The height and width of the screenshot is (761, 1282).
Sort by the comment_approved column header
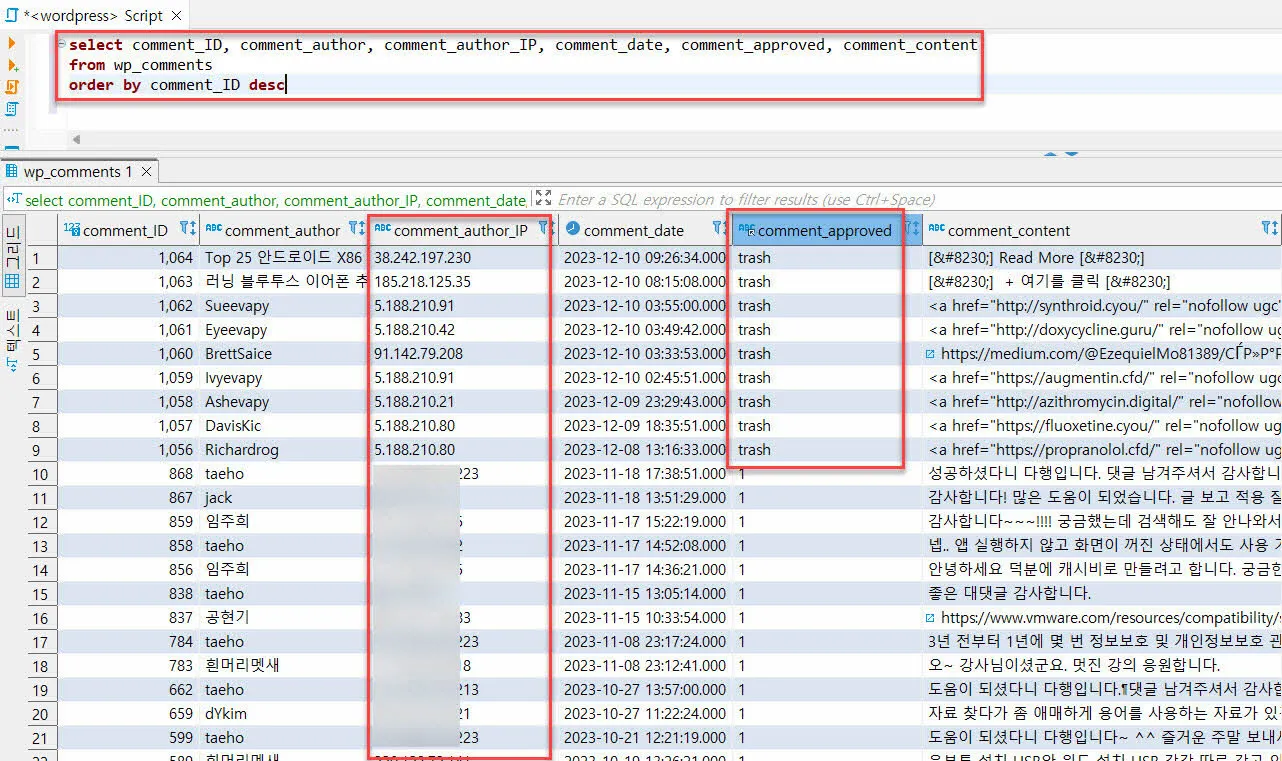click(823, 231)
